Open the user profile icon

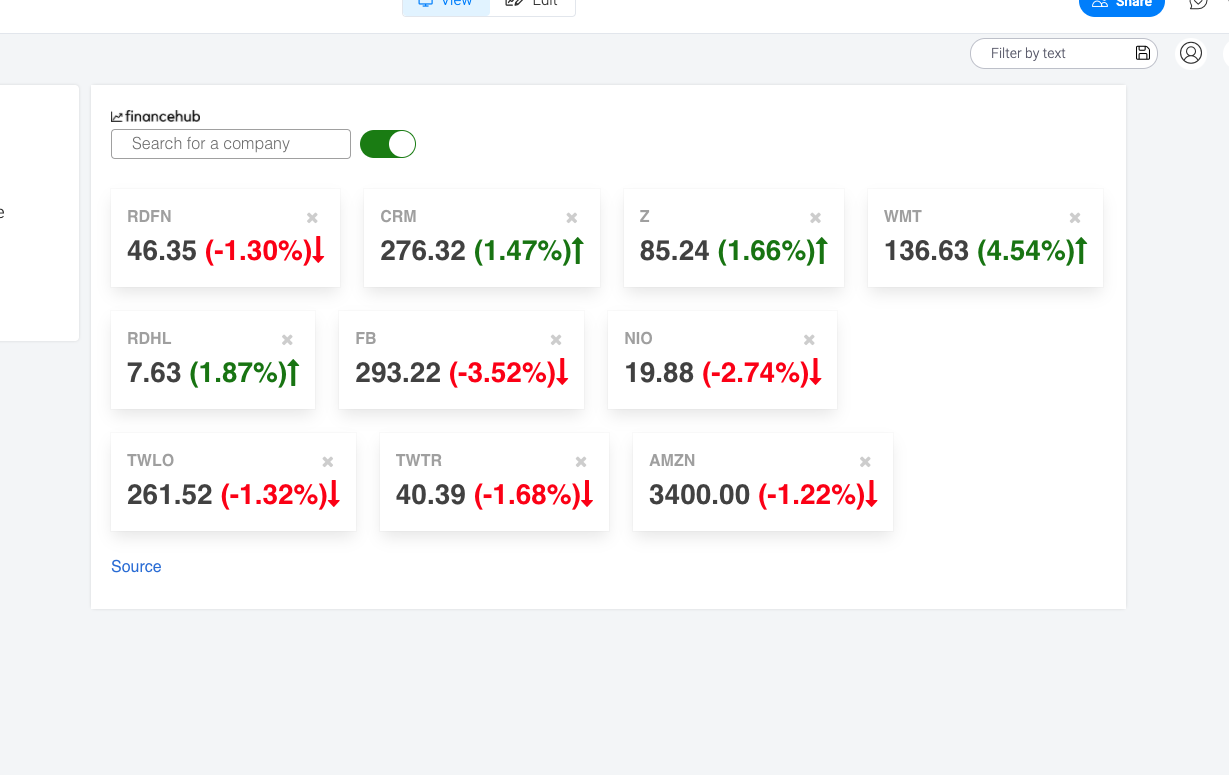click(1191, 53)
